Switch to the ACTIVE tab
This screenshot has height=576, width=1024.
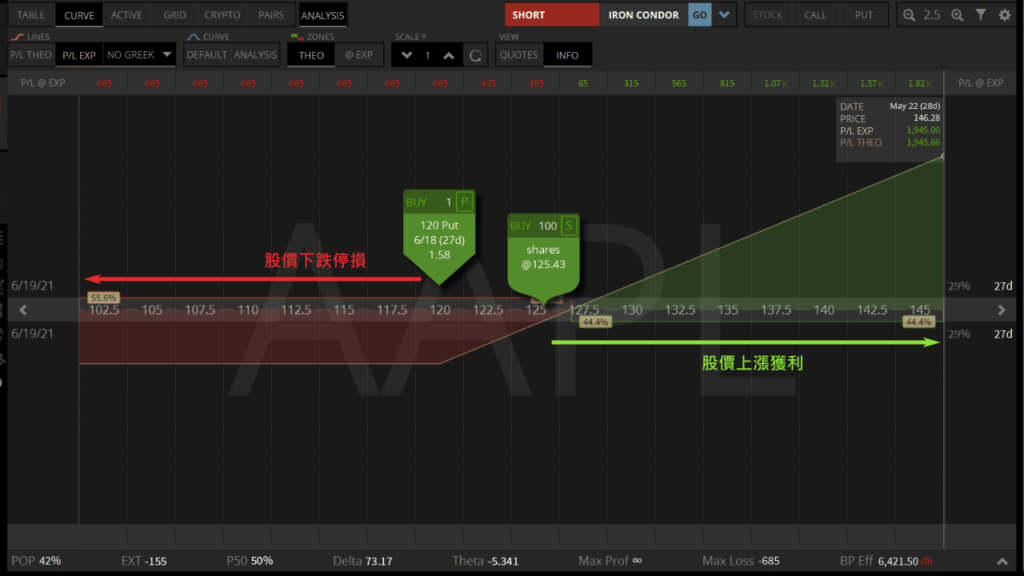coord(127,15)
